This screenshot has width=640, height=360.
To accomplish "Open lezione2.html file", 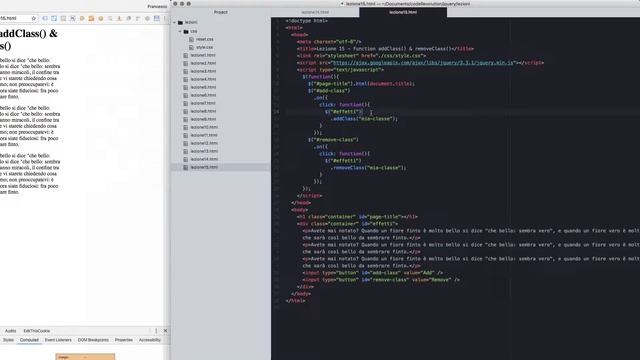I will pyautogui.click(x=203, y=63).
